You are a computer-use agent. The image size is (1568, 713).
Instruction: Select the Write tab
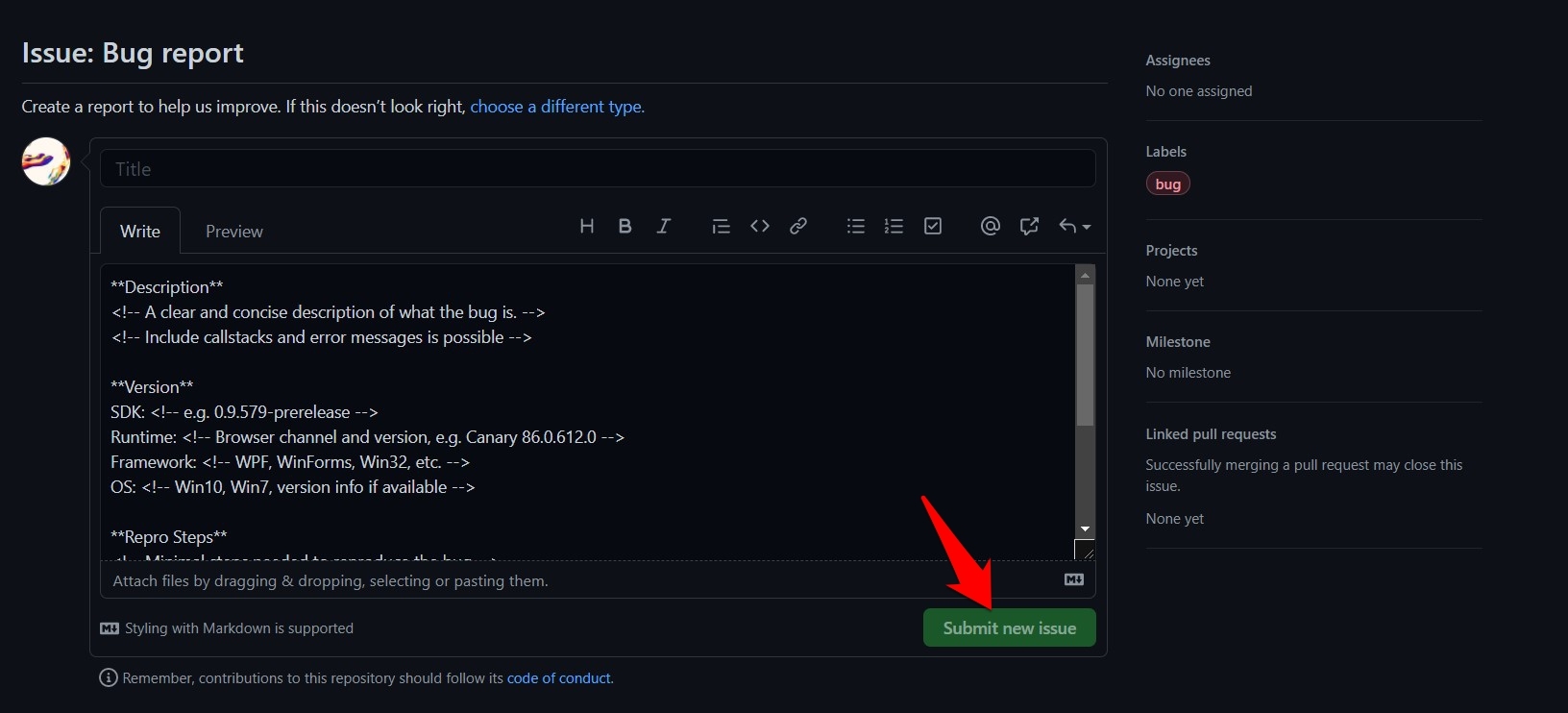point(140,232)
